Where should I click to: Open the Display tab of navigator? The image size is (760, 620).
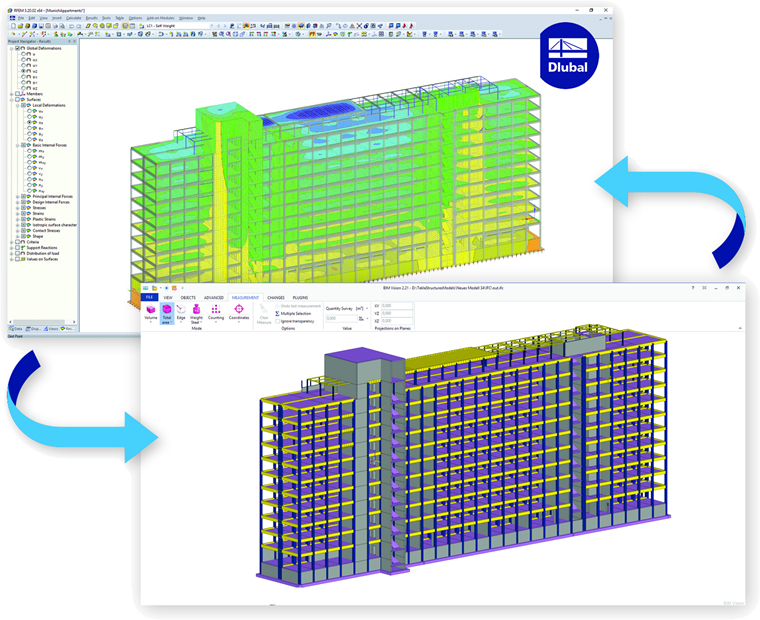pyautogui.click(x=33, y=329)
